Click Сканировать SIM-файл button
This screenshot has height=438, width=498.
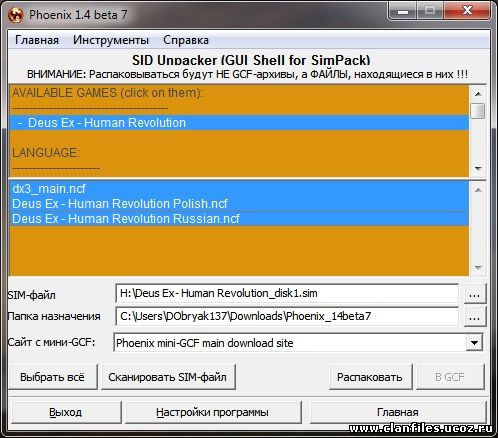[x=168, y=377]
